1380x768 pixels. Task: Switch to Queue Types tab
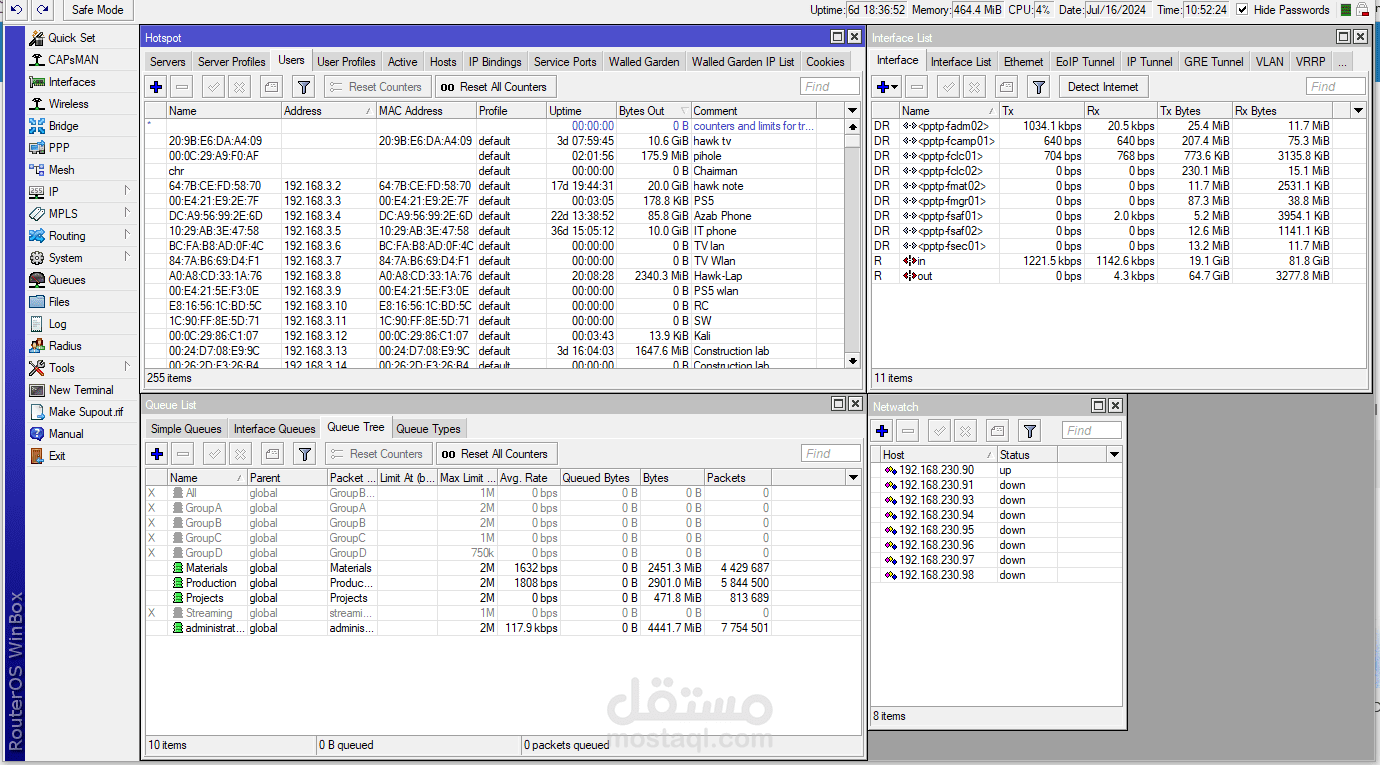tap(429, 429)
